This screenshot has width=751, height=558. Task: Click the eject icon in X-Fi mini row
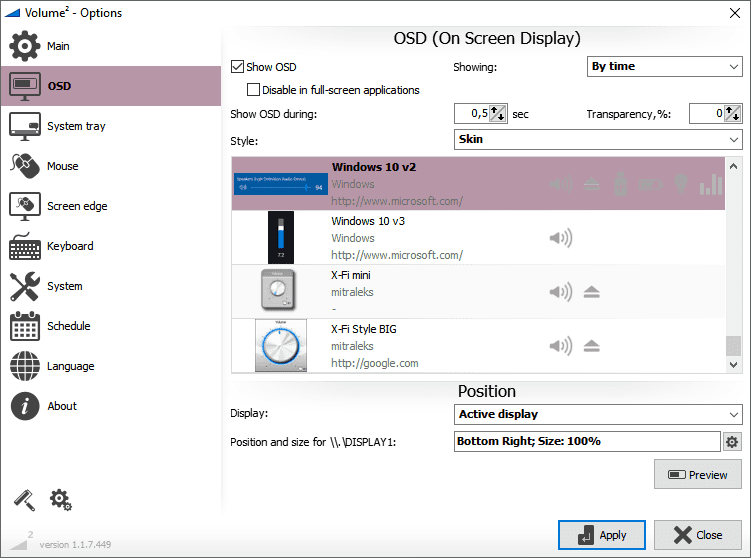(592, 292)
